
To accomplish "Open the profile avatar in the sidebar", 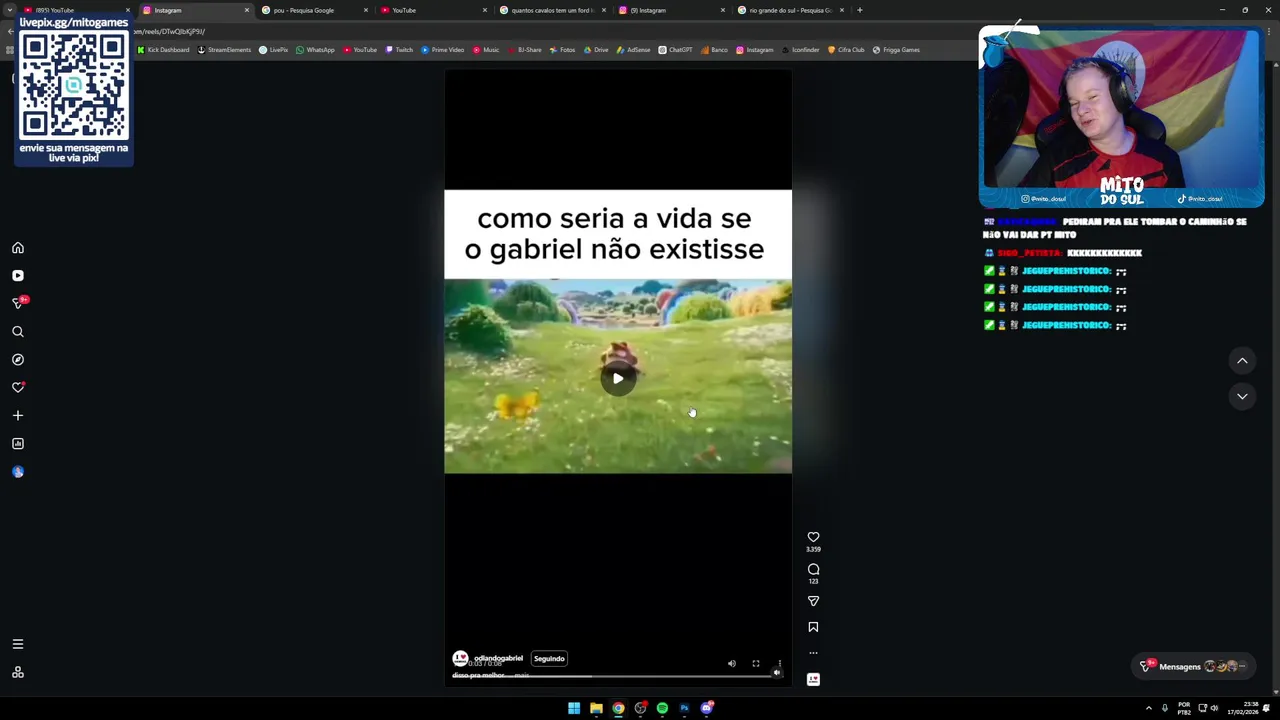I will (18, 472).
